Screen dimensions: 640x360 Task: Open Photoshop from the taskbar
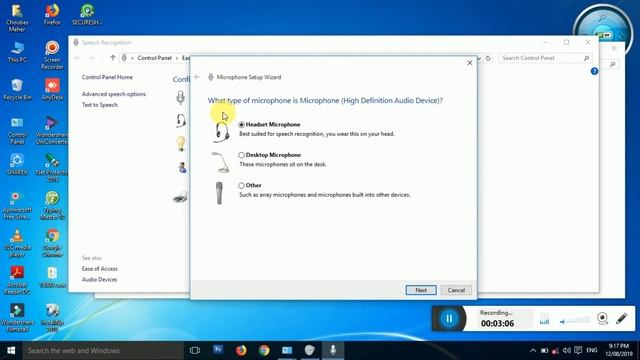(218, 350)
